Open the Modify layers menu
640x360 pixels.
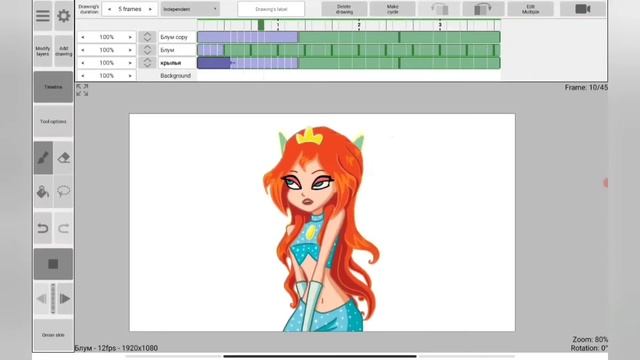point(43,51)
